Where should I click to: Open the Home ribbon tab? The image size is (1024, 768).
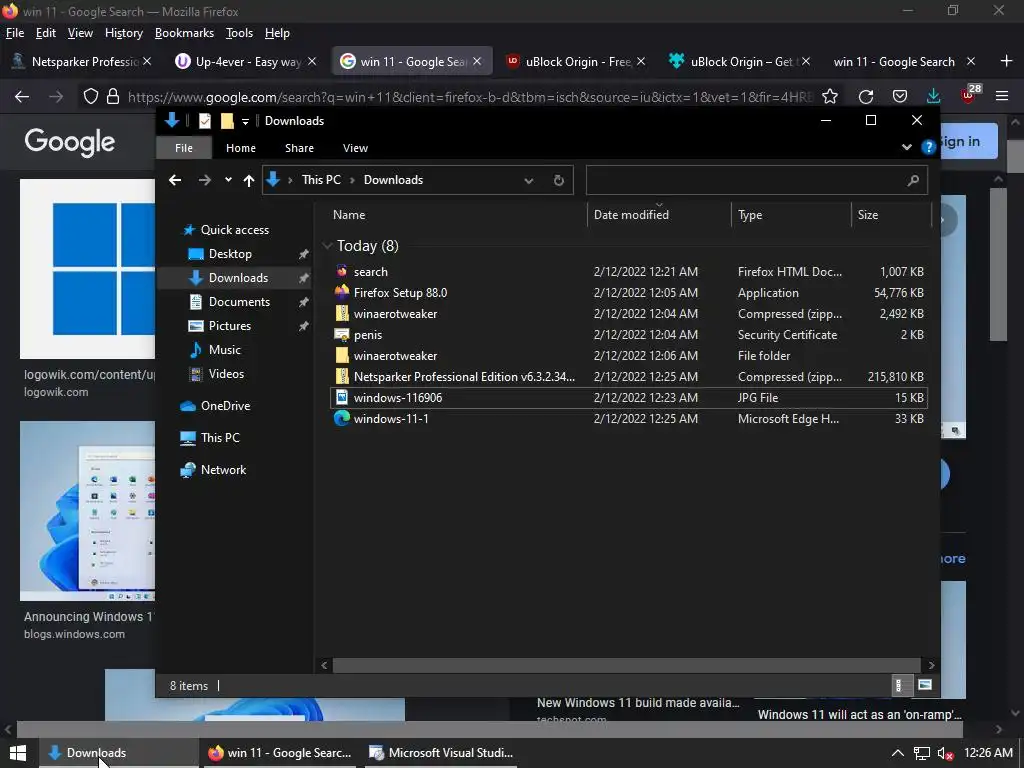(240, 148)
